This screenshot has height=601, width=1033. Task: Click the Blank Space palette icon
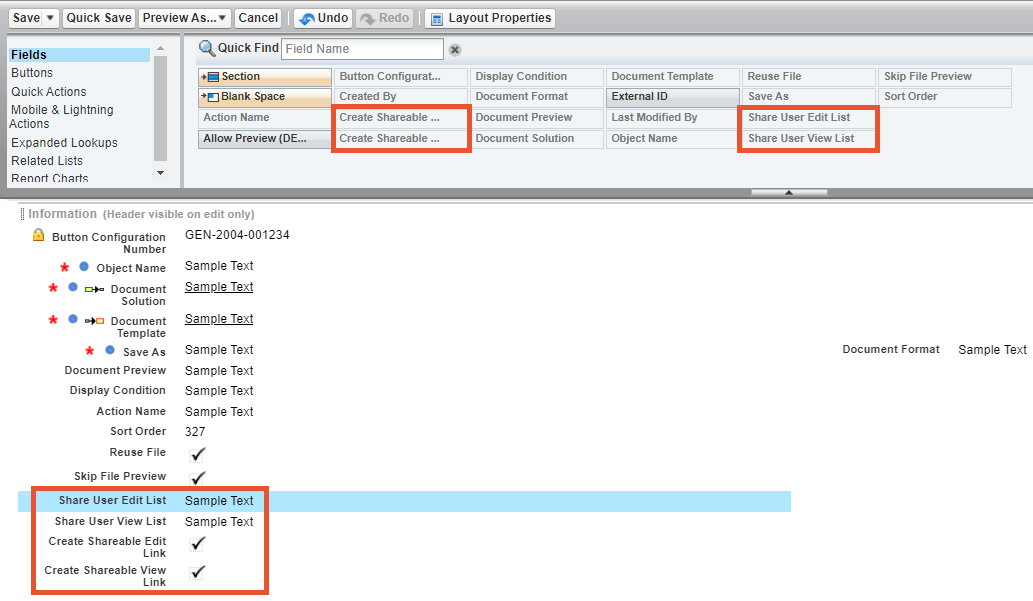pyautogui.click(x=210, y=97)
